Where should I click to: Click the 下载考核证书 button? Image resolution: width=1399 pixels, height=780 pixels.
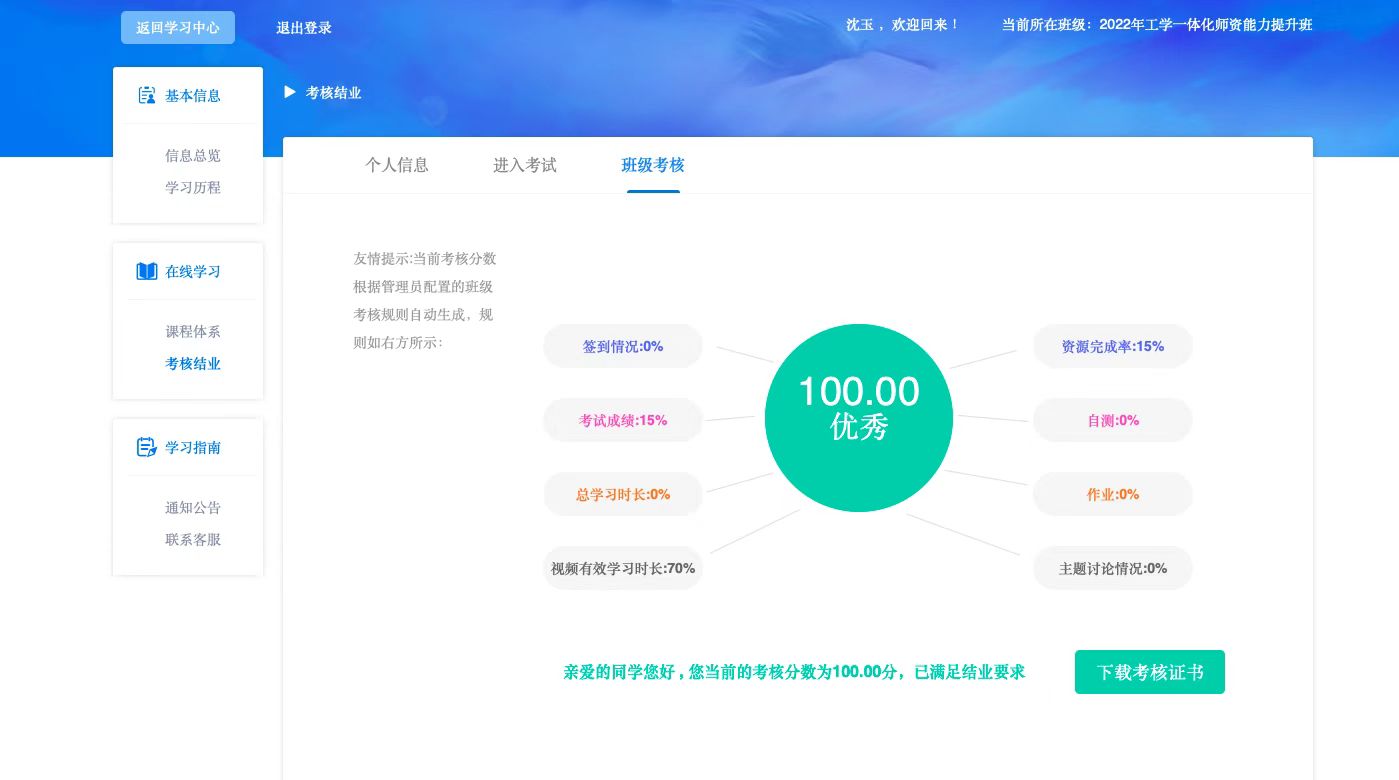[x=1149, y=672]
